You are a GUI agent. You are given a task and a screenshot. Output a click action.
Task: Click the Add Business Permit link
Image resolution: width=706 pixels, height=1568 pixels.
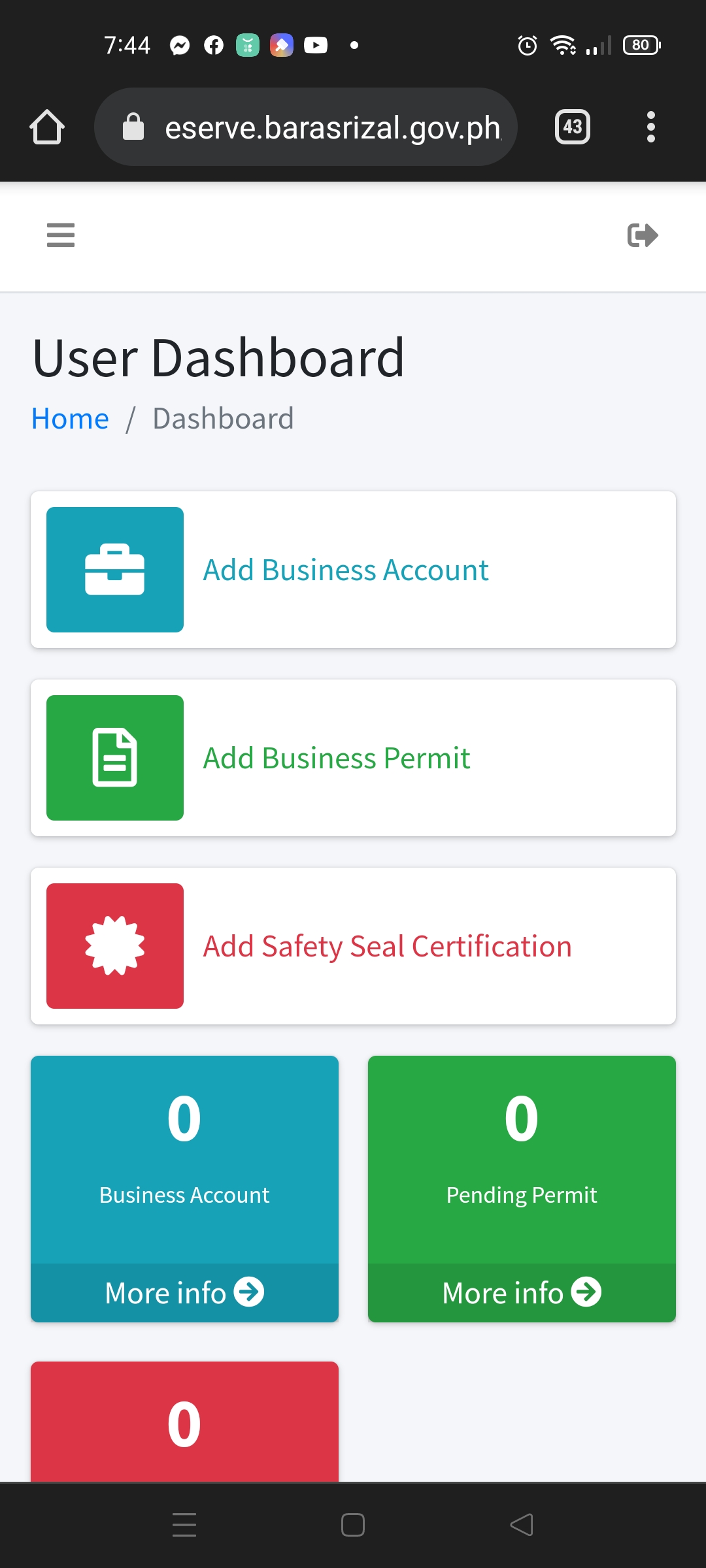click(337, 759)
